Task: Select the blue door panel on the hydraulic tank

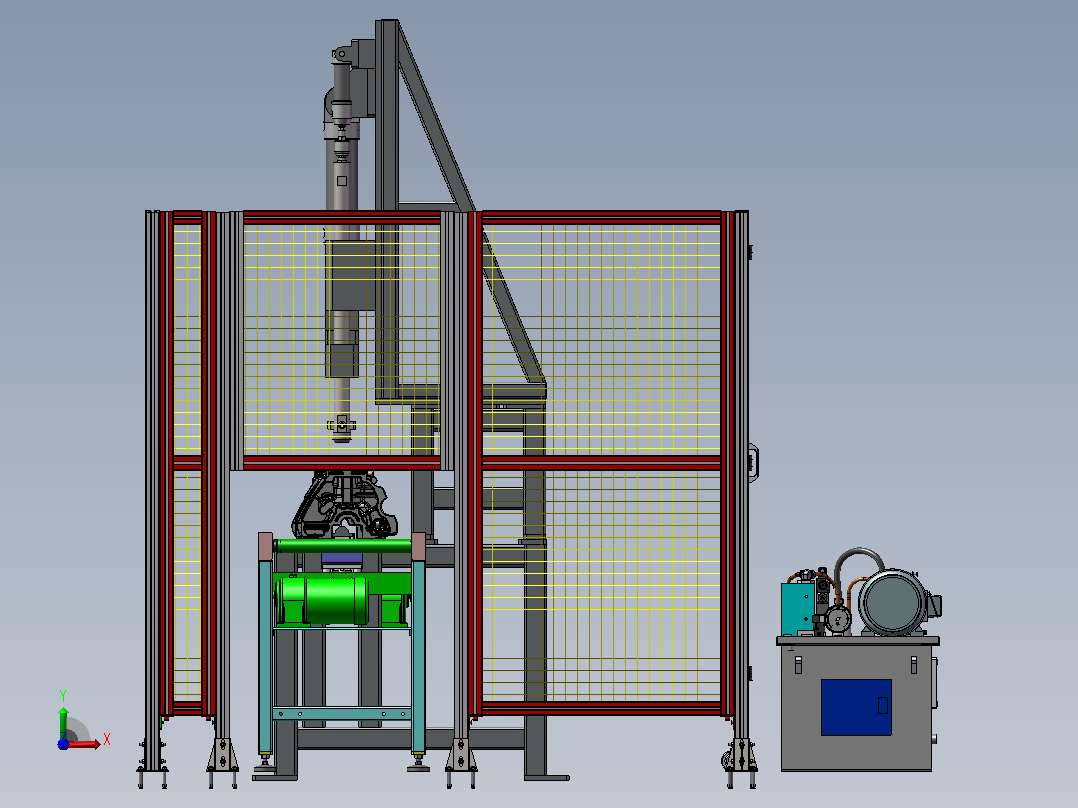Action: 856,708
